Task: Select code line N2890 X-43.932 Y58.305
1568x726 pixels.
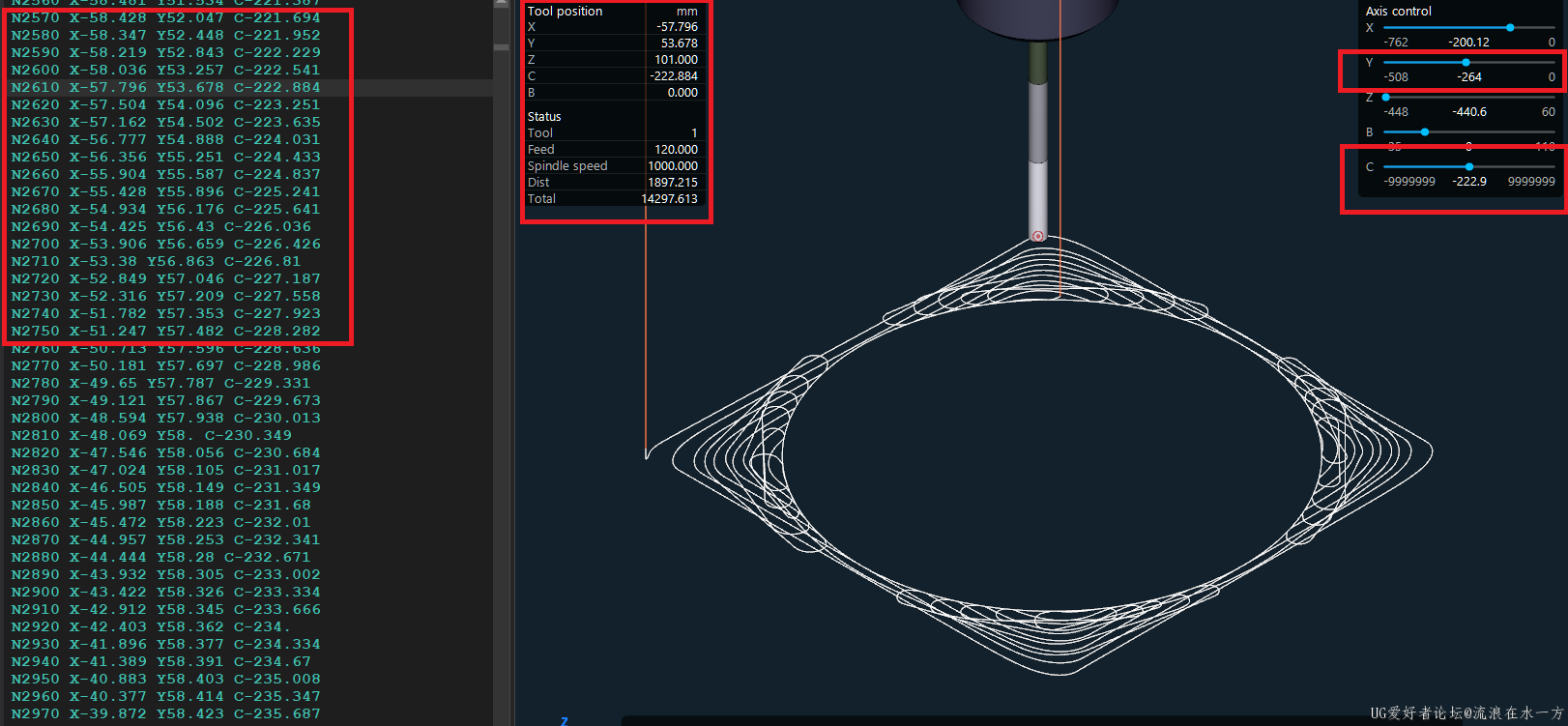Action: point(165,574)
